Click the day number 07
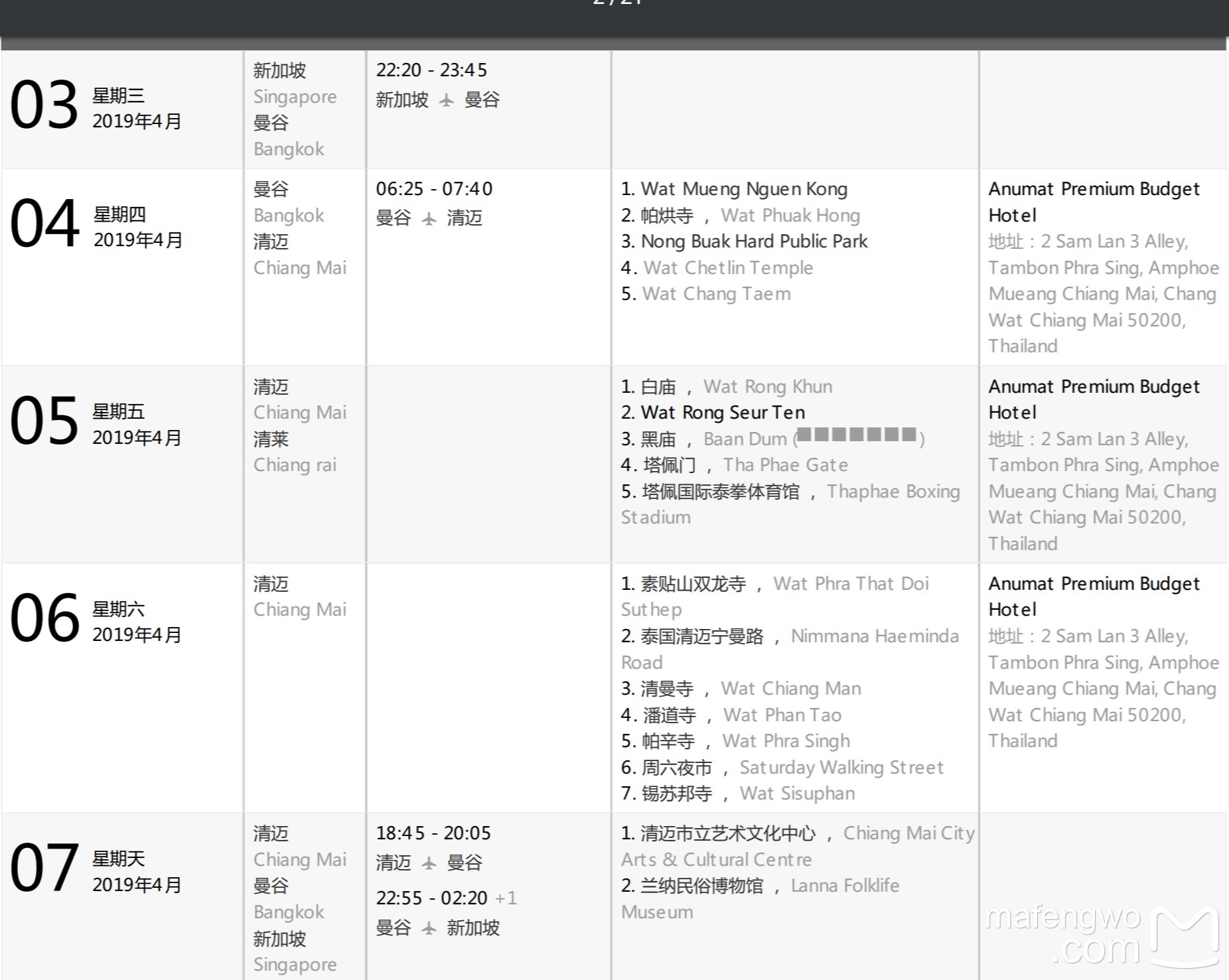The width and height of the screenshot is (1229, 980). click(x=44, y=869)
